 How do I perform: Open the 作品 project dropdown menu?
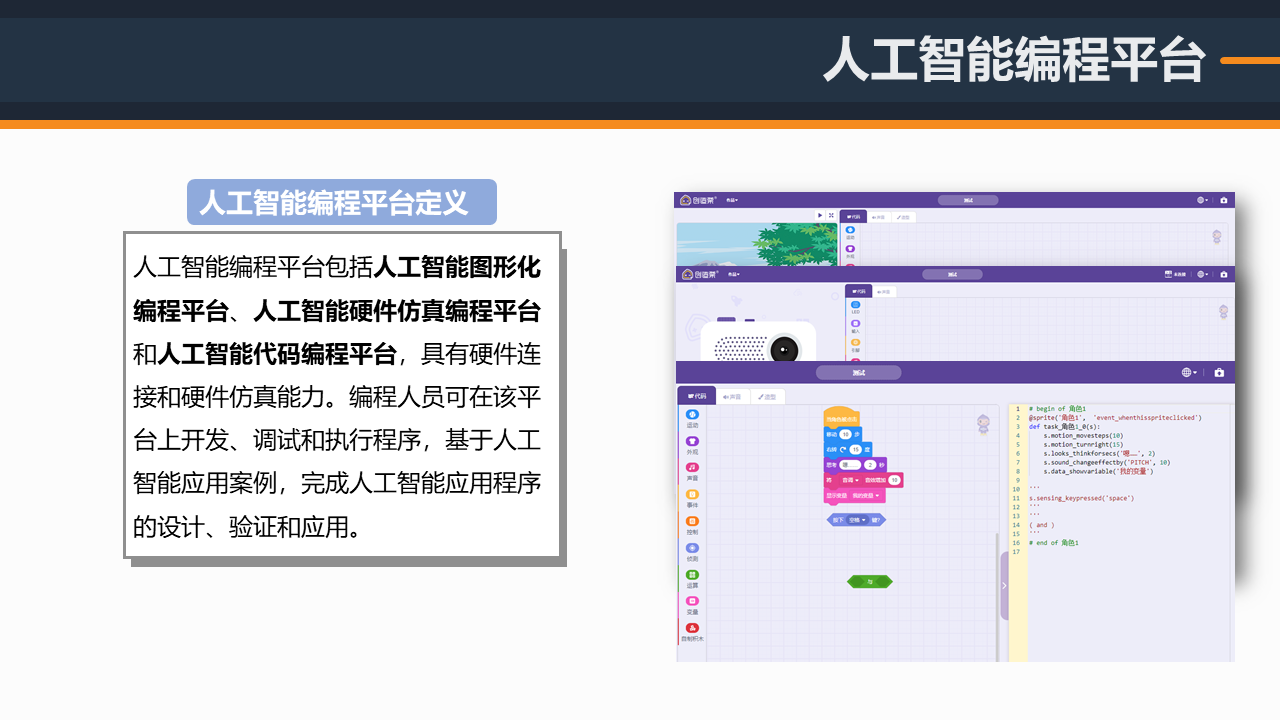[x=733, y=200]
